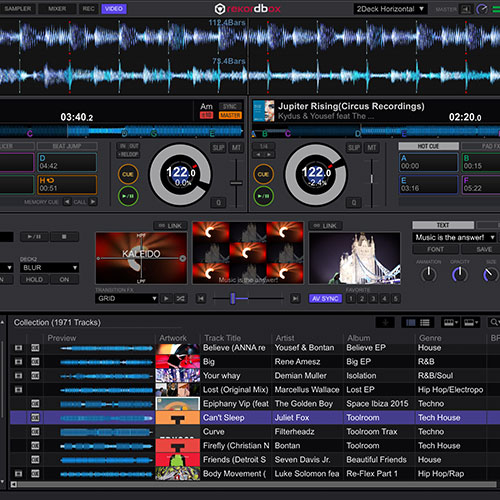Halve deck 2 loop with left arrow
Viewport: 500px width, 500px height.
(x=258, y=154)
